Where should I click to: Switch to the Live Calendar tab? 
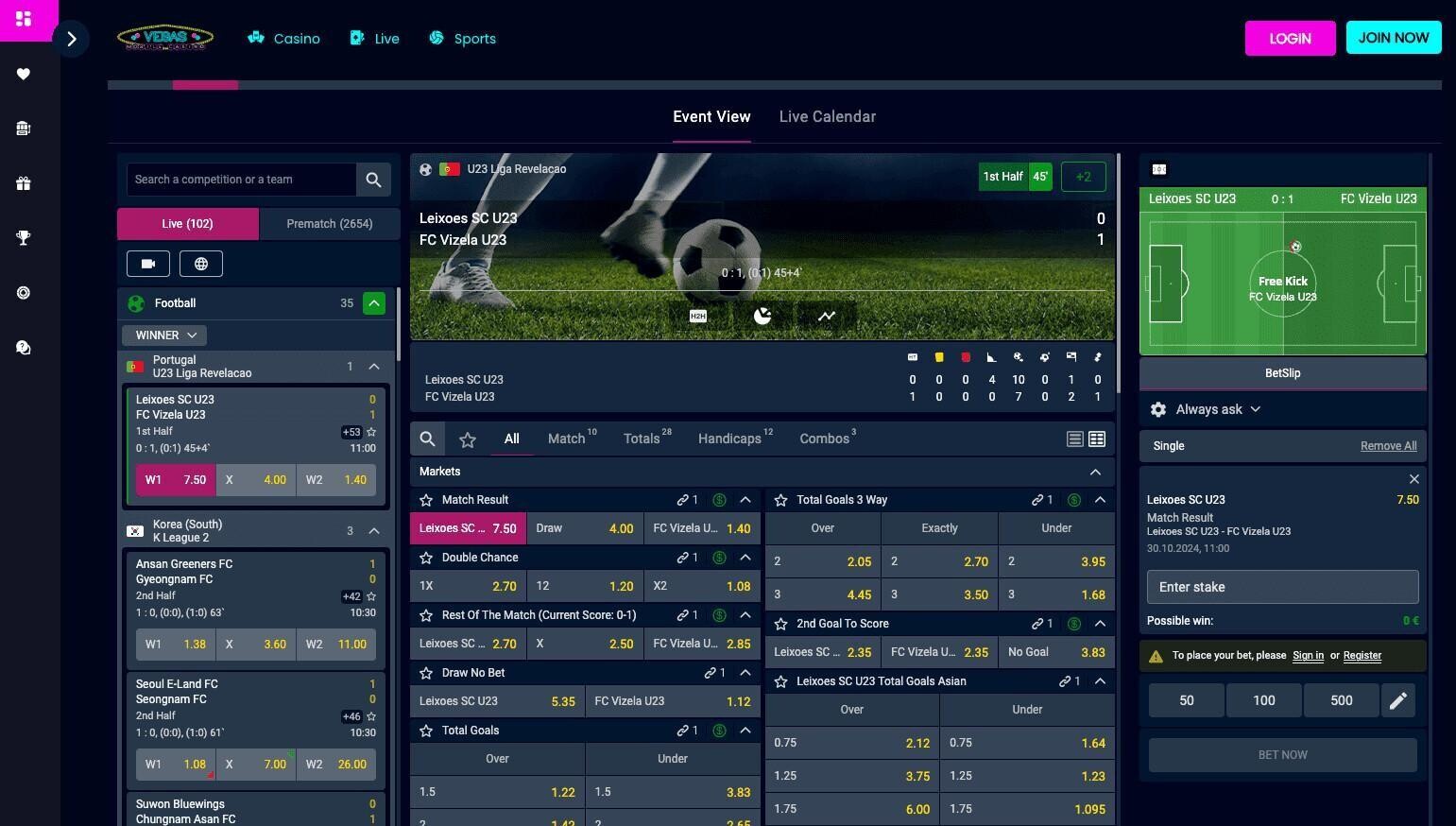827,117
